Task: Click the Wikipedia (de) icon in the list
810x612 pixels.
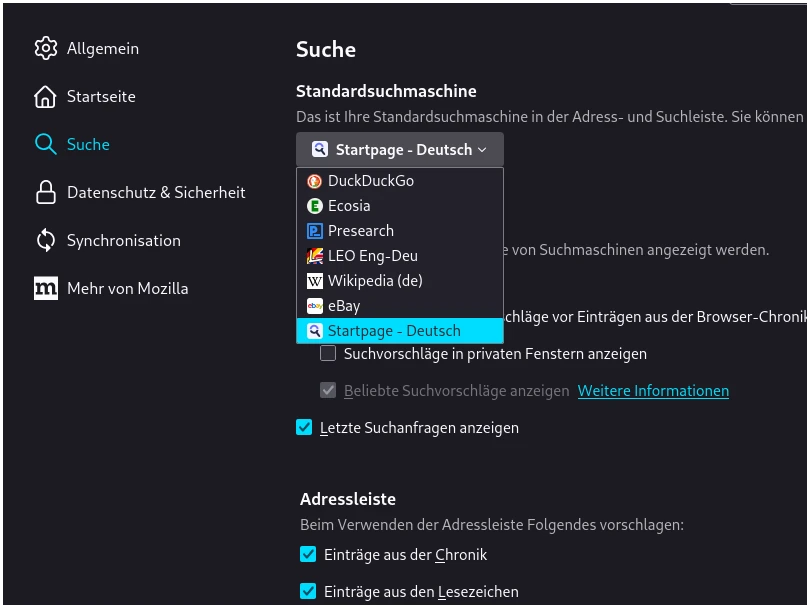Action: (315, 281)
